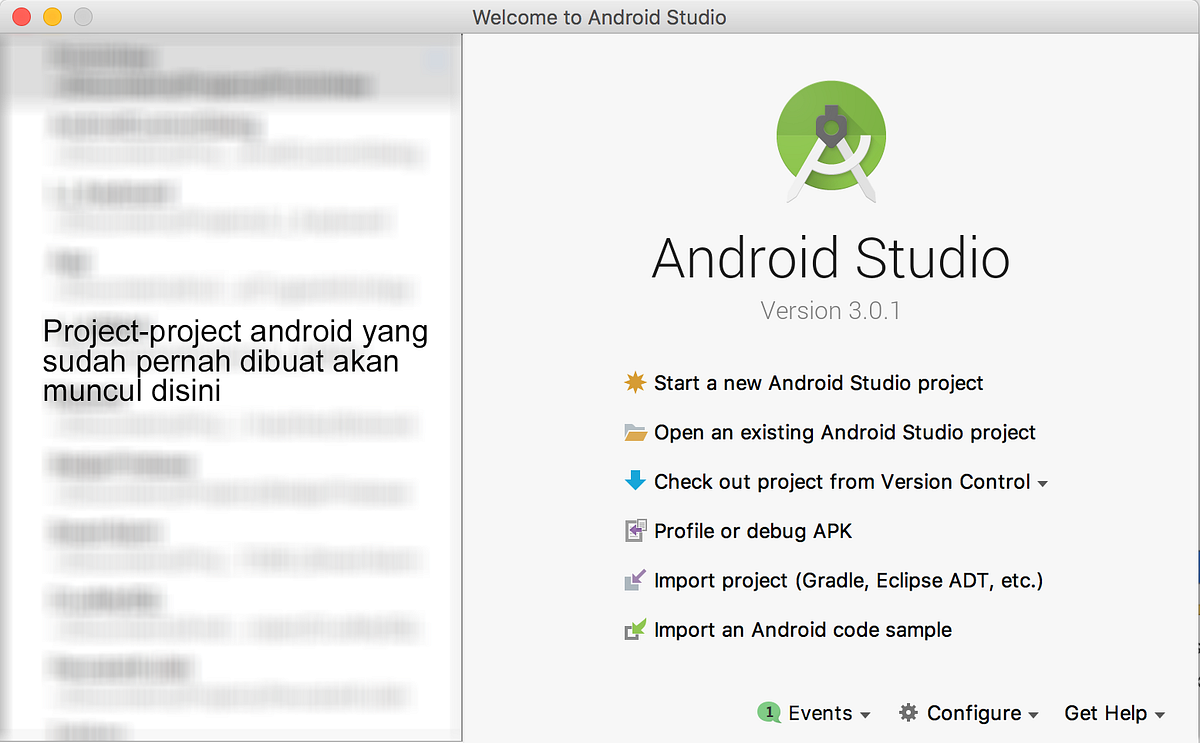This screenshot has width=1200, height=743.
Task: Open an existing Android Studio project
Action: (844, 432)
